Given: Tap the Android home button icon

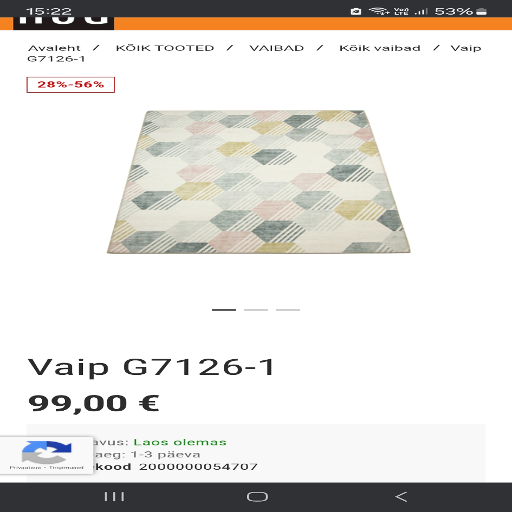Looking at the screenshot, I should click(257, 497).
